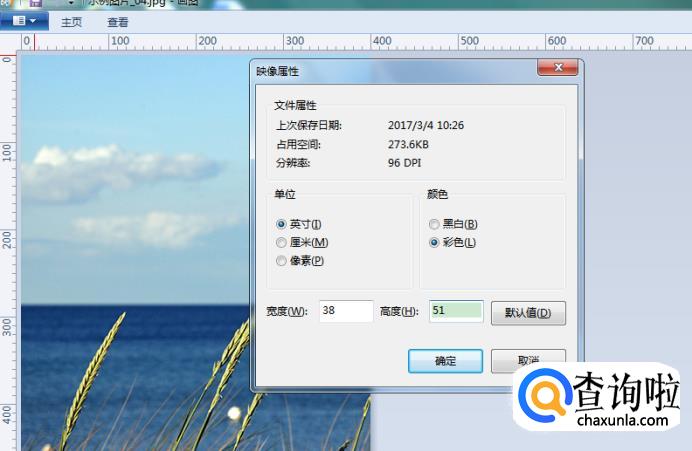Switch to the 查看 ribbon tab

tap(118, 22)
